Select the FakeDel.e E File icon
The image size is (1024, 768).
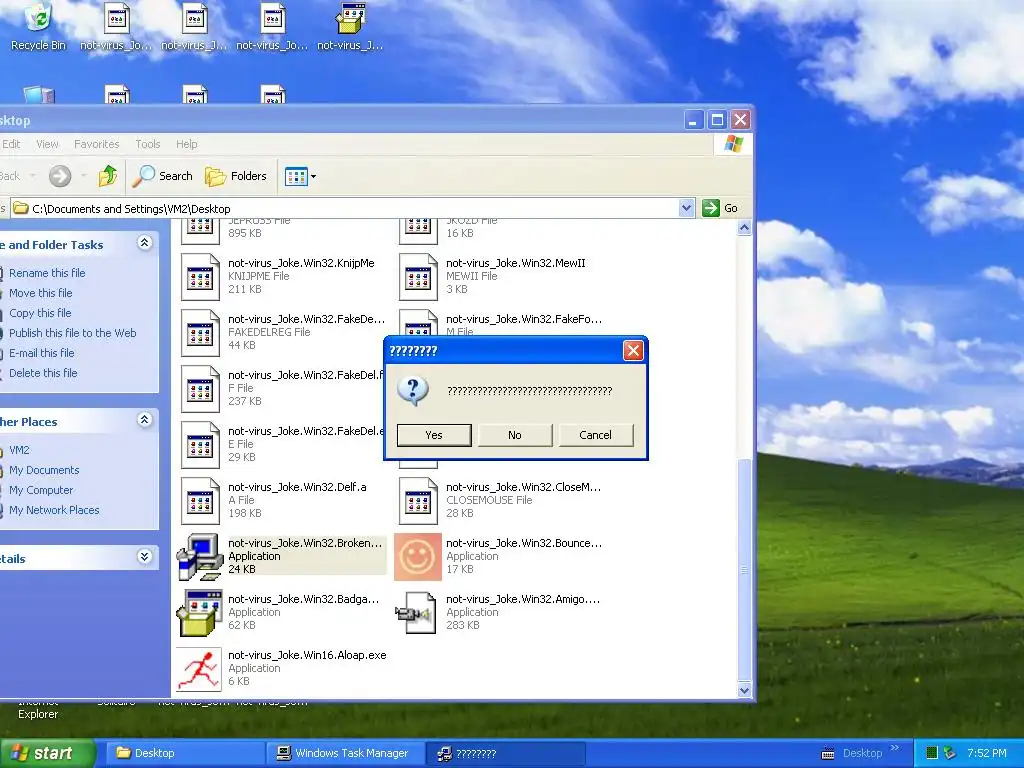(x=200, y=445)
